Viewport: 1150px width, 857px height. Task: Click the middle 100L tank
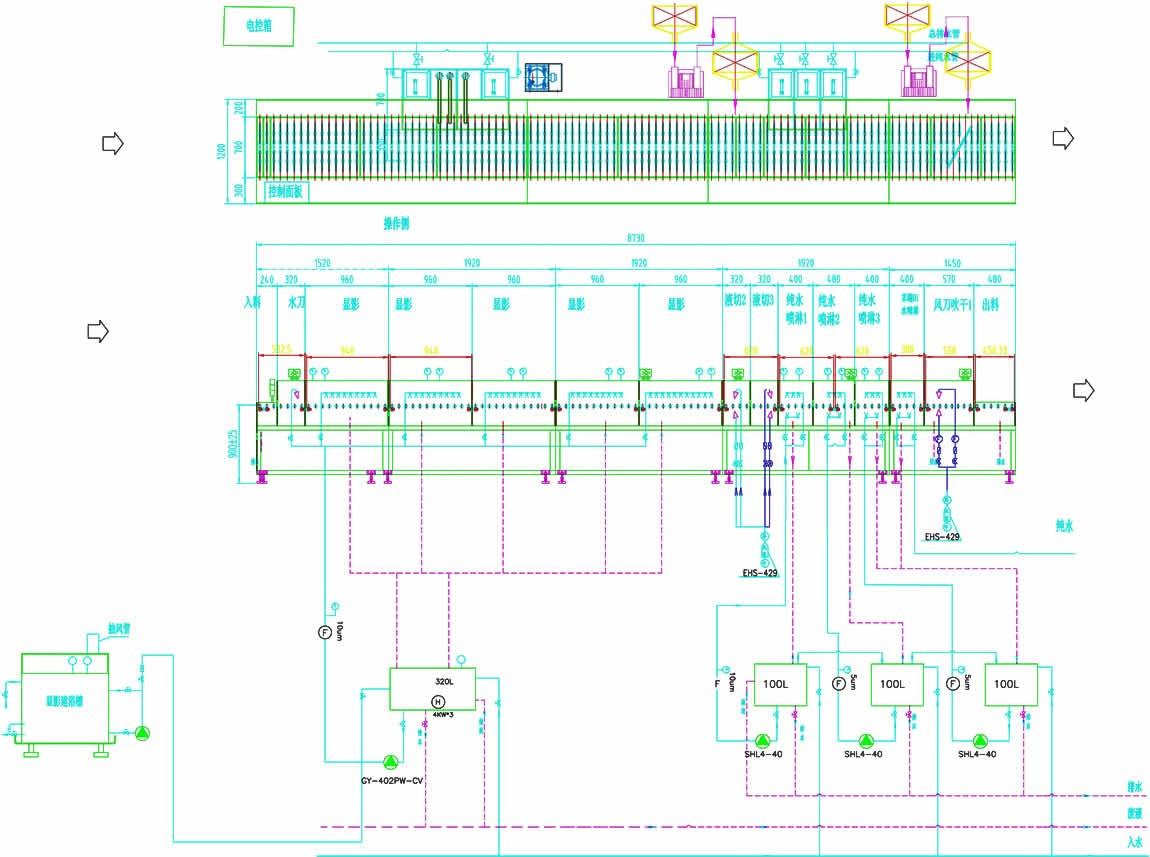point(896,685)
